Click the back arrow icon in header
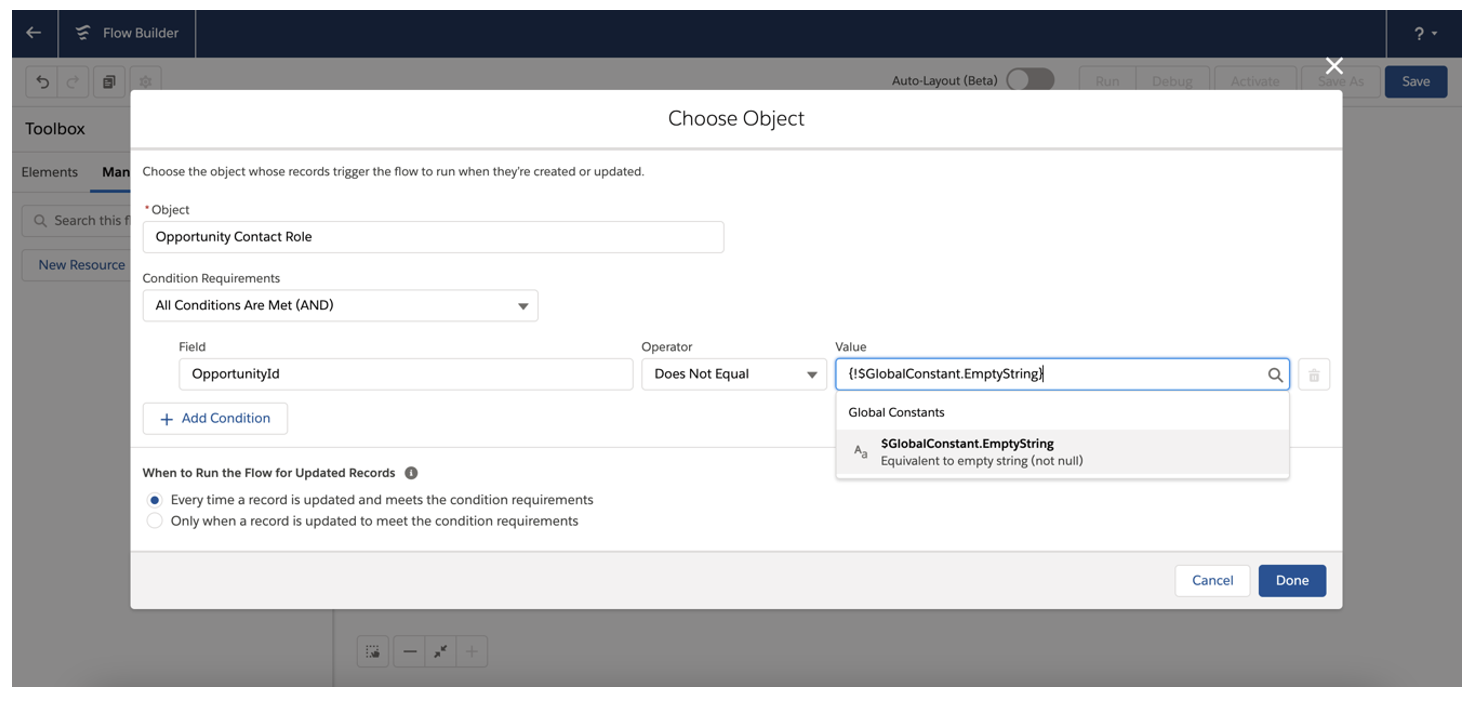This screenshot has width=1476, height=706. (34, 33)
